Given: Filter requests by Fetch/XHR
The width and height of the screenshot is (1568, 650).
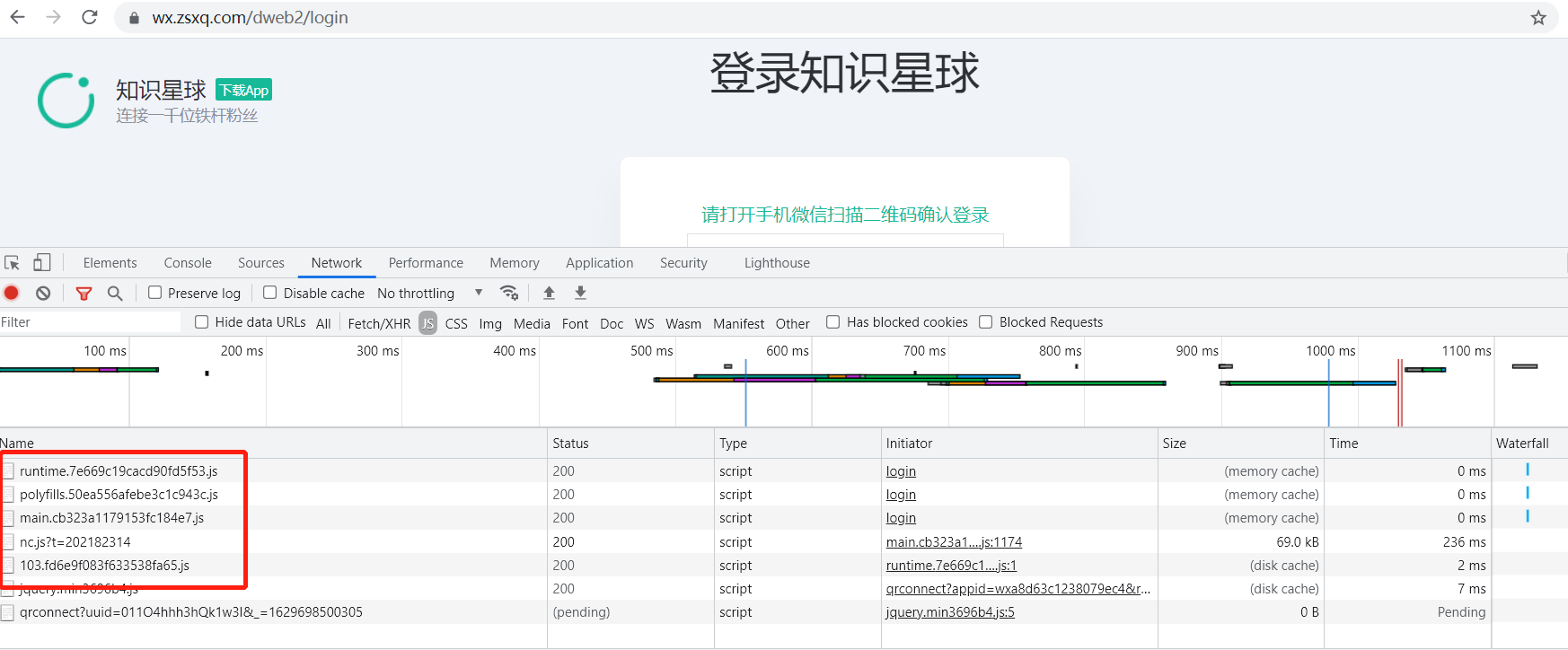Looking at the screenshot, I should pos(379,324).
